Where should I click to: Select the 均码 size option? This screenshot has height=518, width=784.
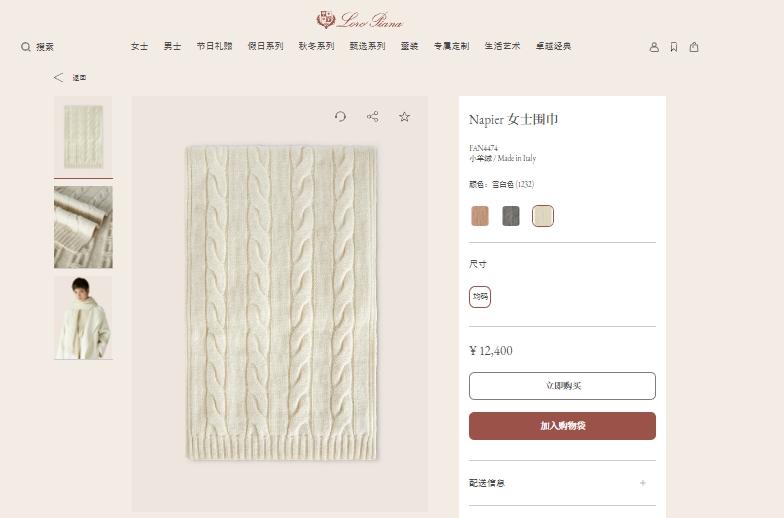point(480,297)
